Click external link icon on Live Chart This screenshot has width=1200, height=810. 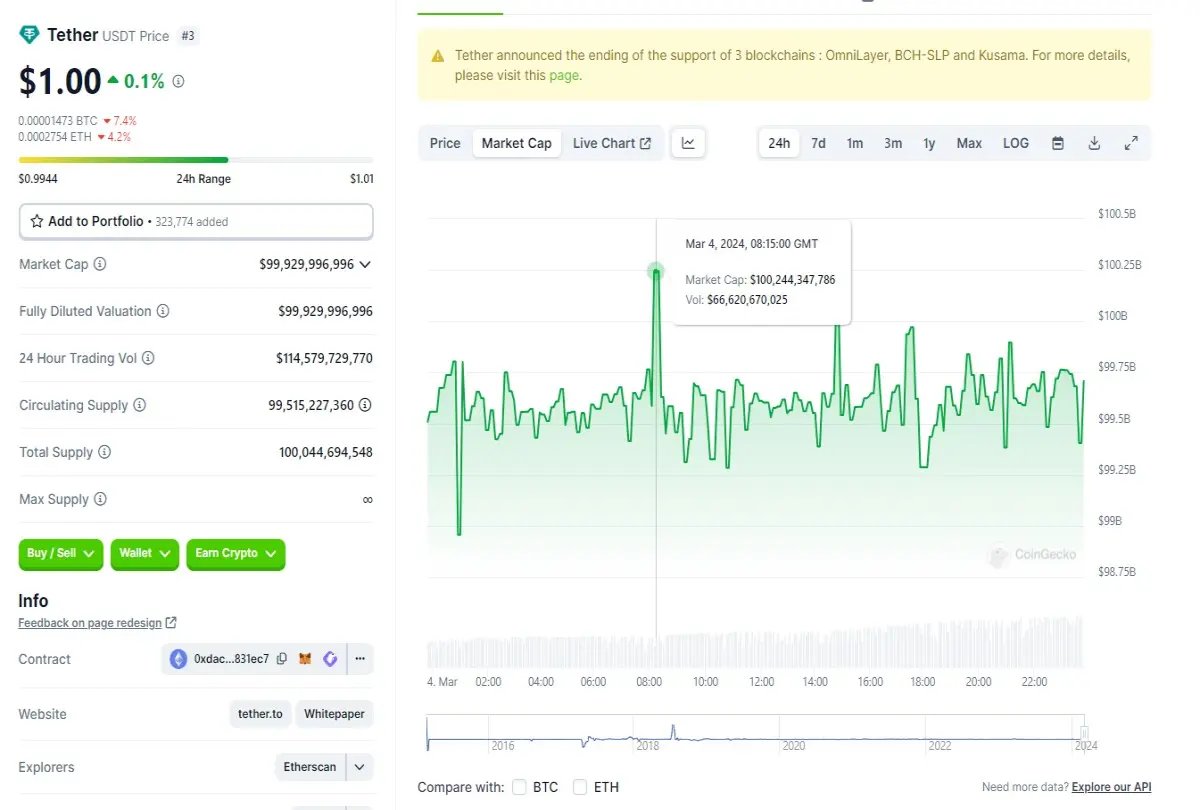[x=646, y=143]
